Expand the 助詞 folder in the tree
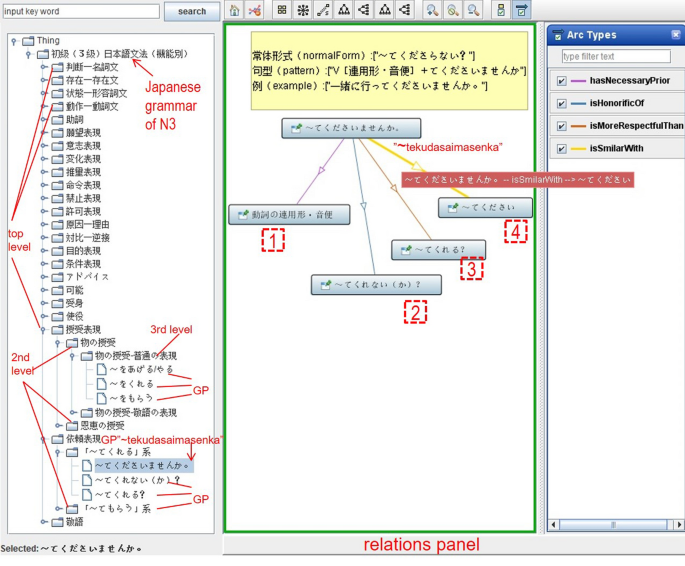 [x=43, y=119]
